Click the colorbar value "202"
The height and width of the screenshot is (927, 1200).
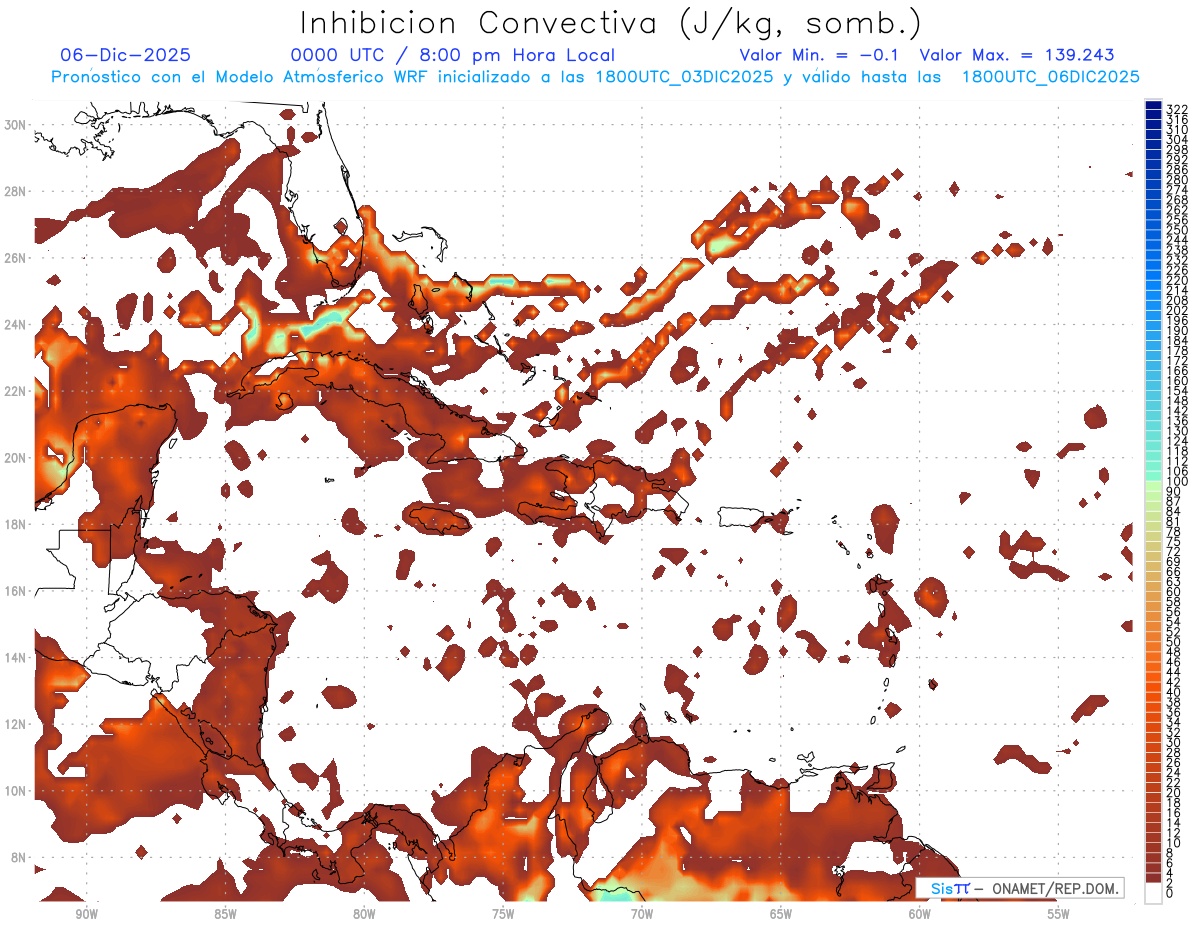pyautogui.click(x=1176, y=310)
